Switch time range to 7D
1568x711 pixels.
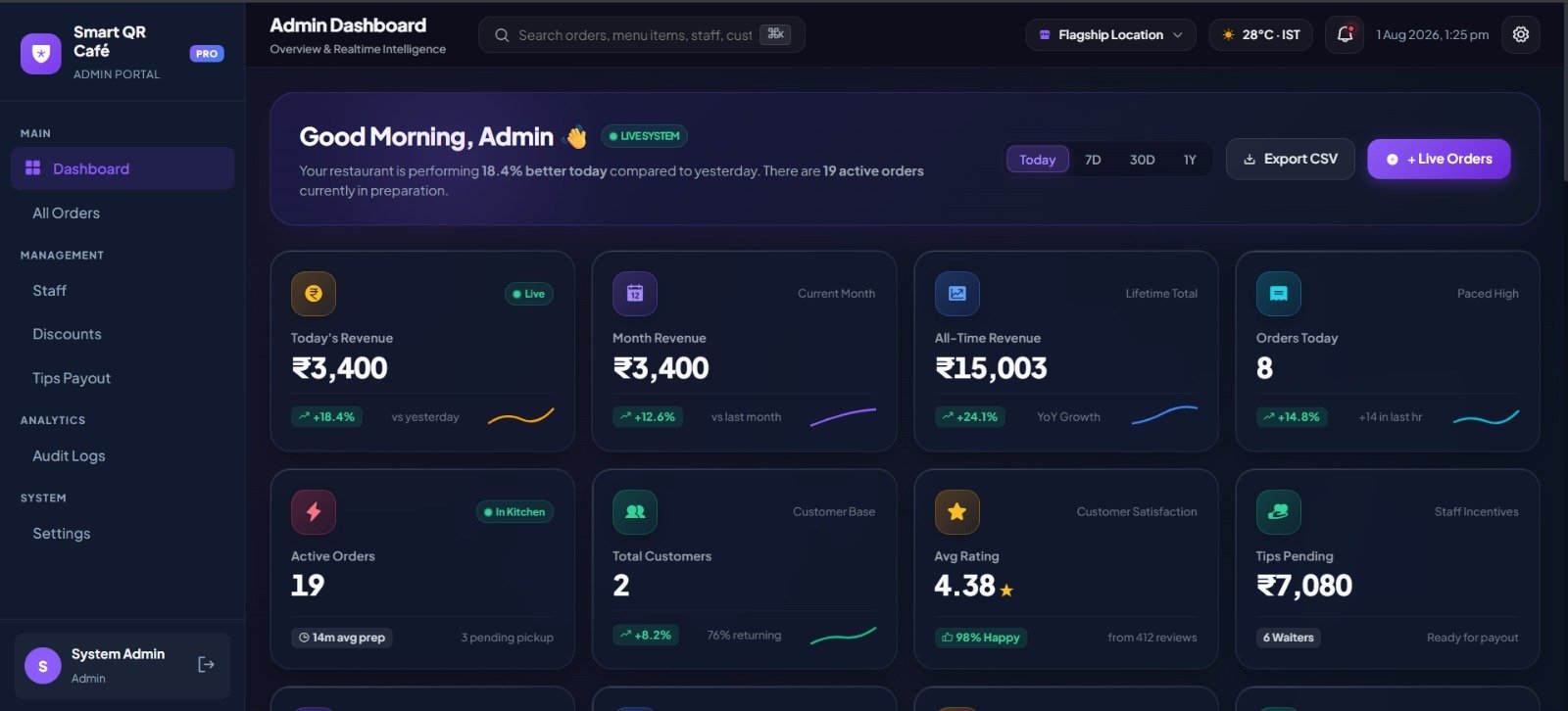[x=1093, y=160]
